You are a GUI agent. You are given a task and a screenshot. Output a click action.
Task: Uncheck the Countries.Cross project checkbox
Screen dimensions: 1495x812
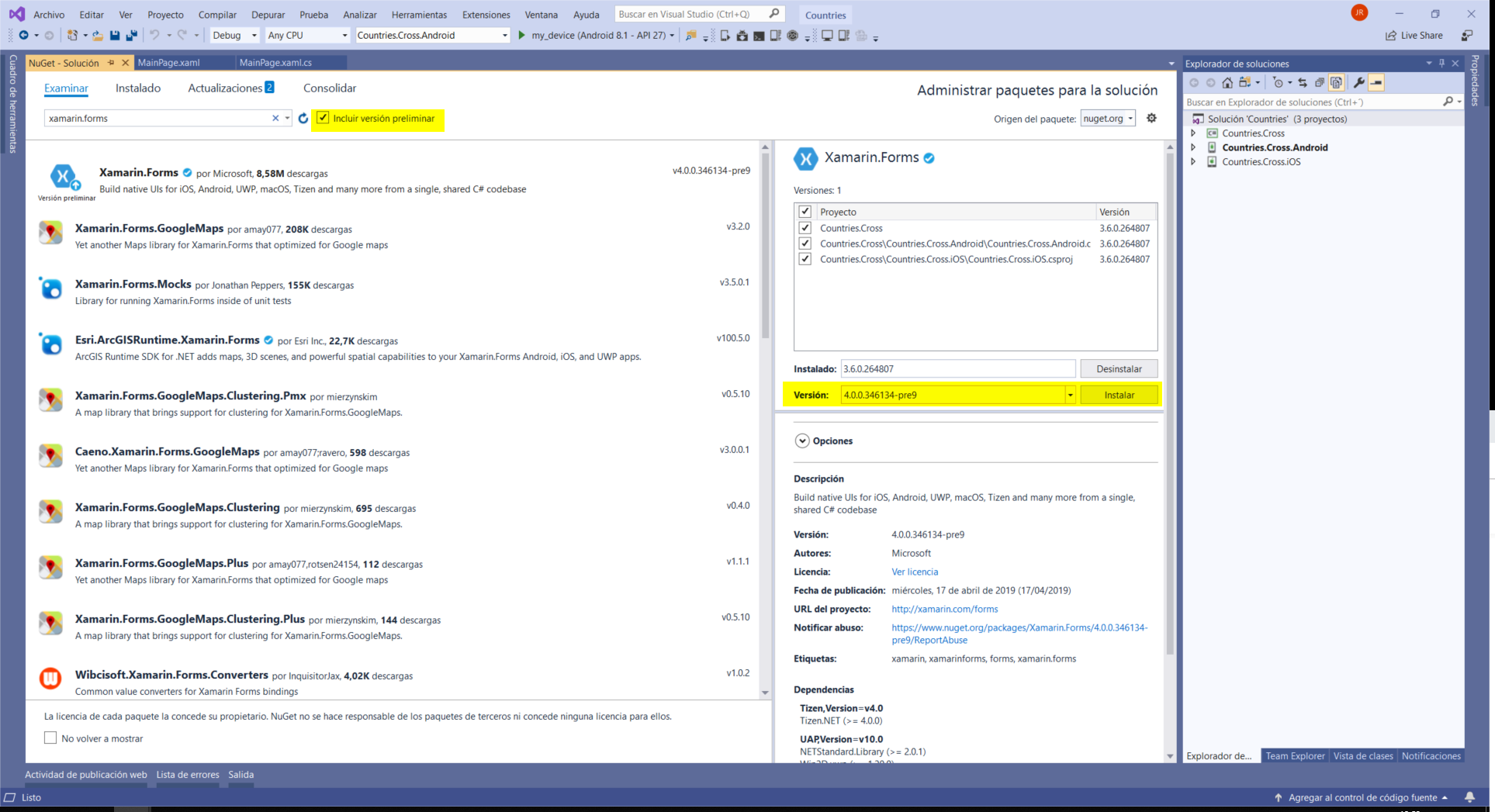point(805,228)
